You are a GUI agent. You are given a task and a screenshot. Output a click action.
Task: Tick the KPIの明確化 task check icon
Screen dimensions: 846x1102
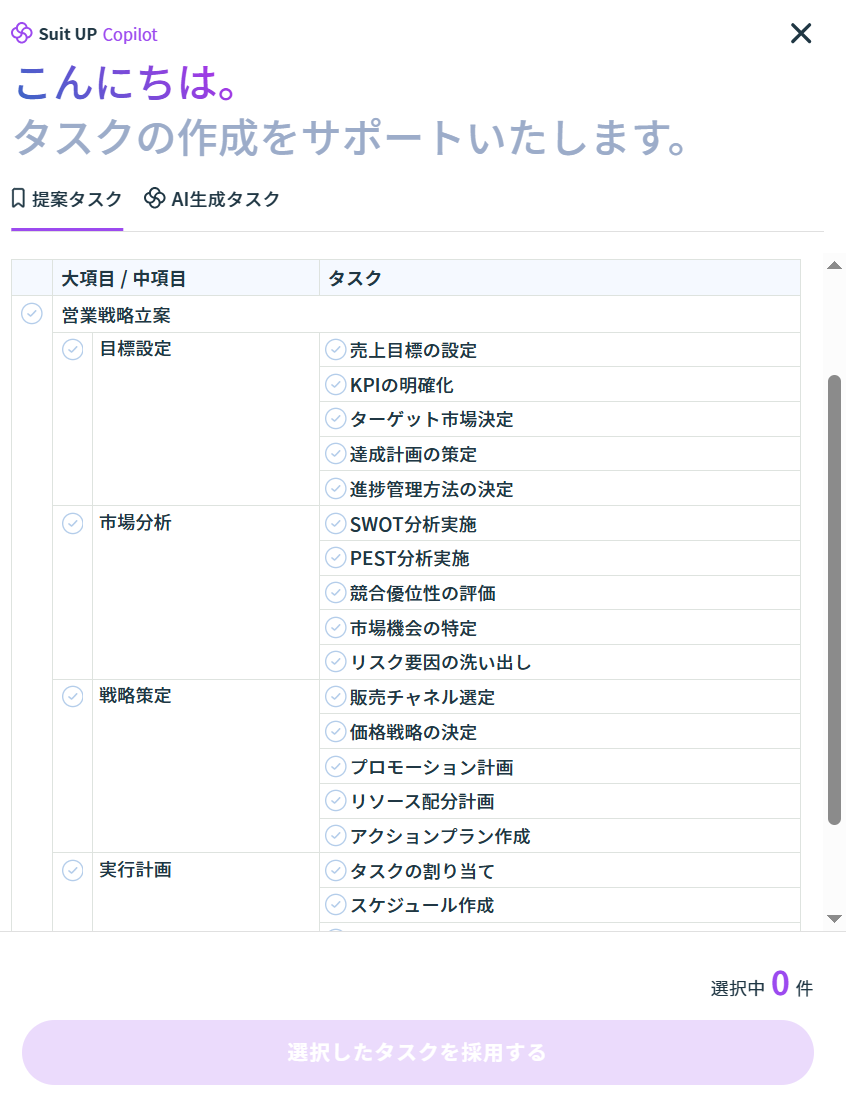tap(336, 385)
